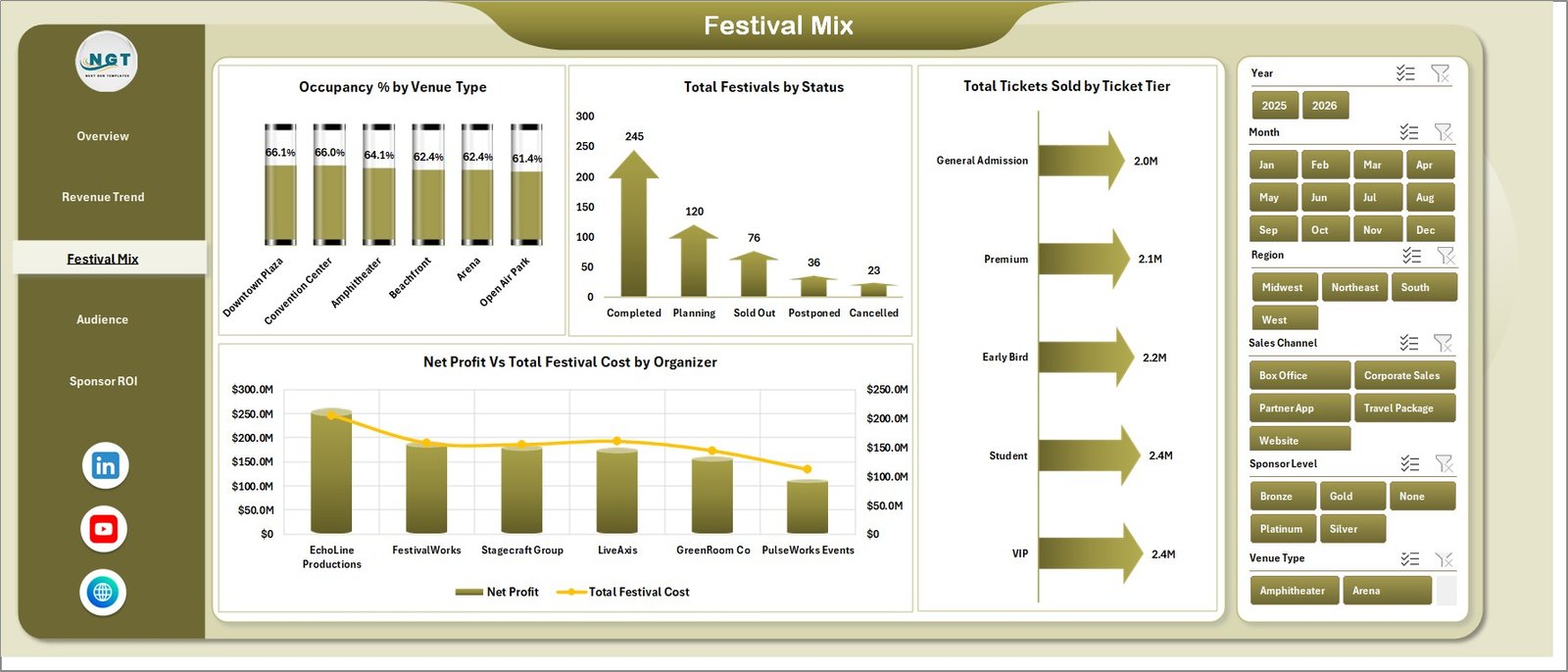Click the Occupancy % by Venue Type title
The image size is (1568, 672).
tap(393, 87)
